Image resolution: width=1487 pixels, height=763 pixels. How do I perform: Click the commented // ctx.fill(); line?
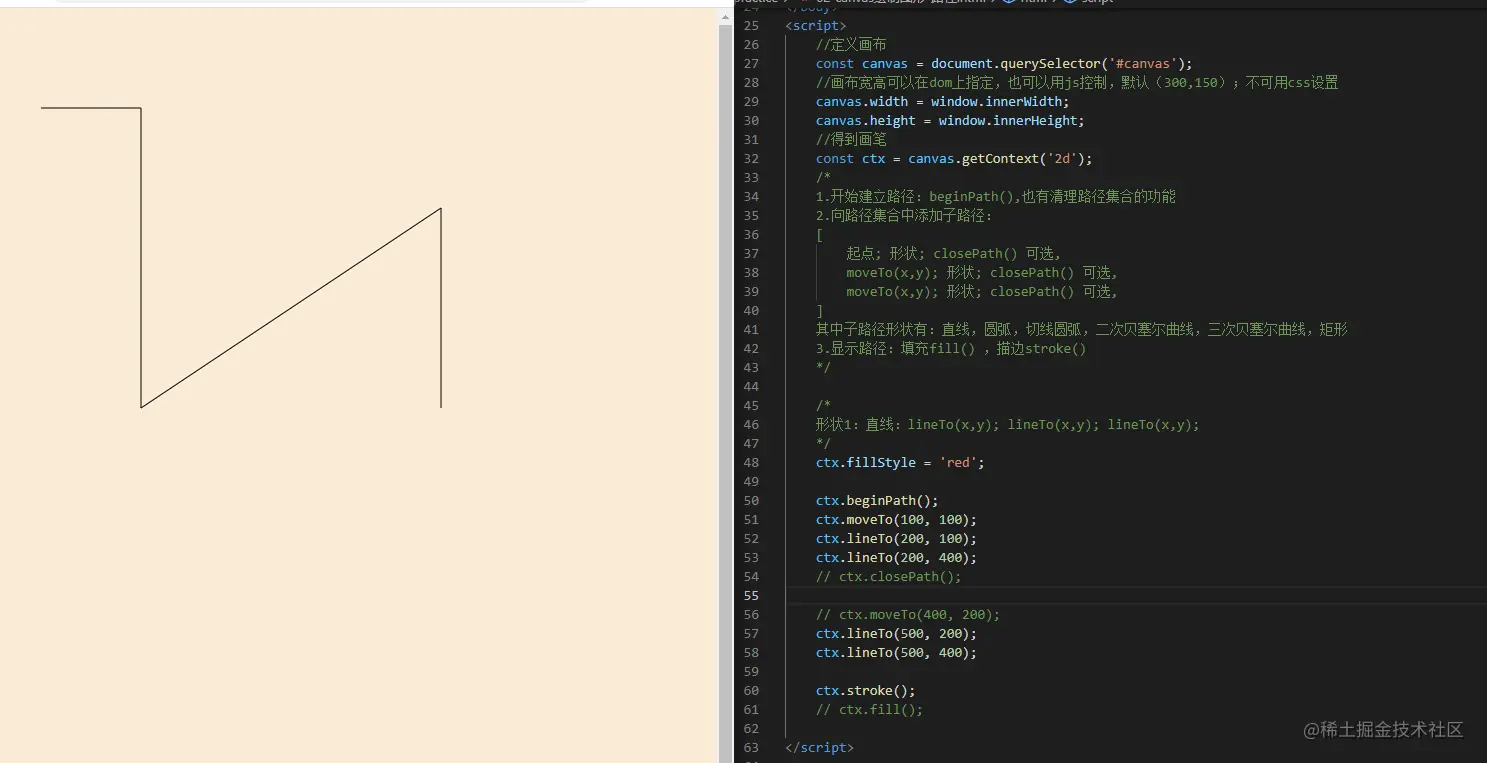pos(869,709)
